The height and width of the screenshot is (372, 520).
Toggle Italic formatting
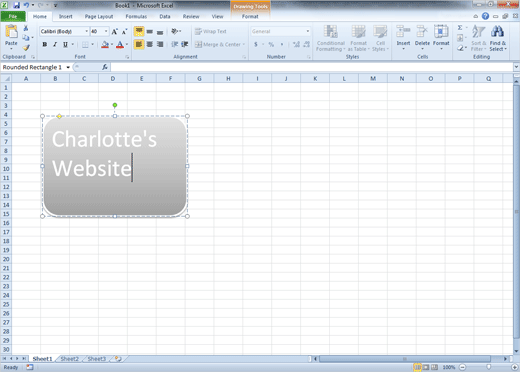tap(55, 44)
